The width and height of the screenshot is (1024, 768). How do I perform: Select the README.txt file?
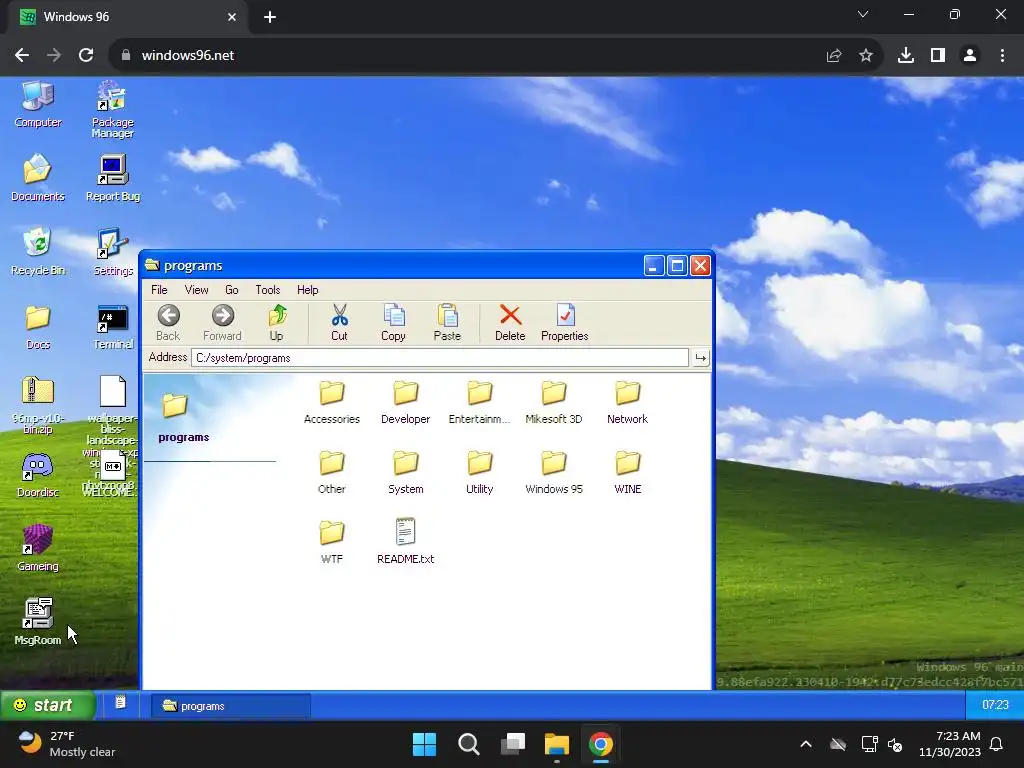pos(406,542)
